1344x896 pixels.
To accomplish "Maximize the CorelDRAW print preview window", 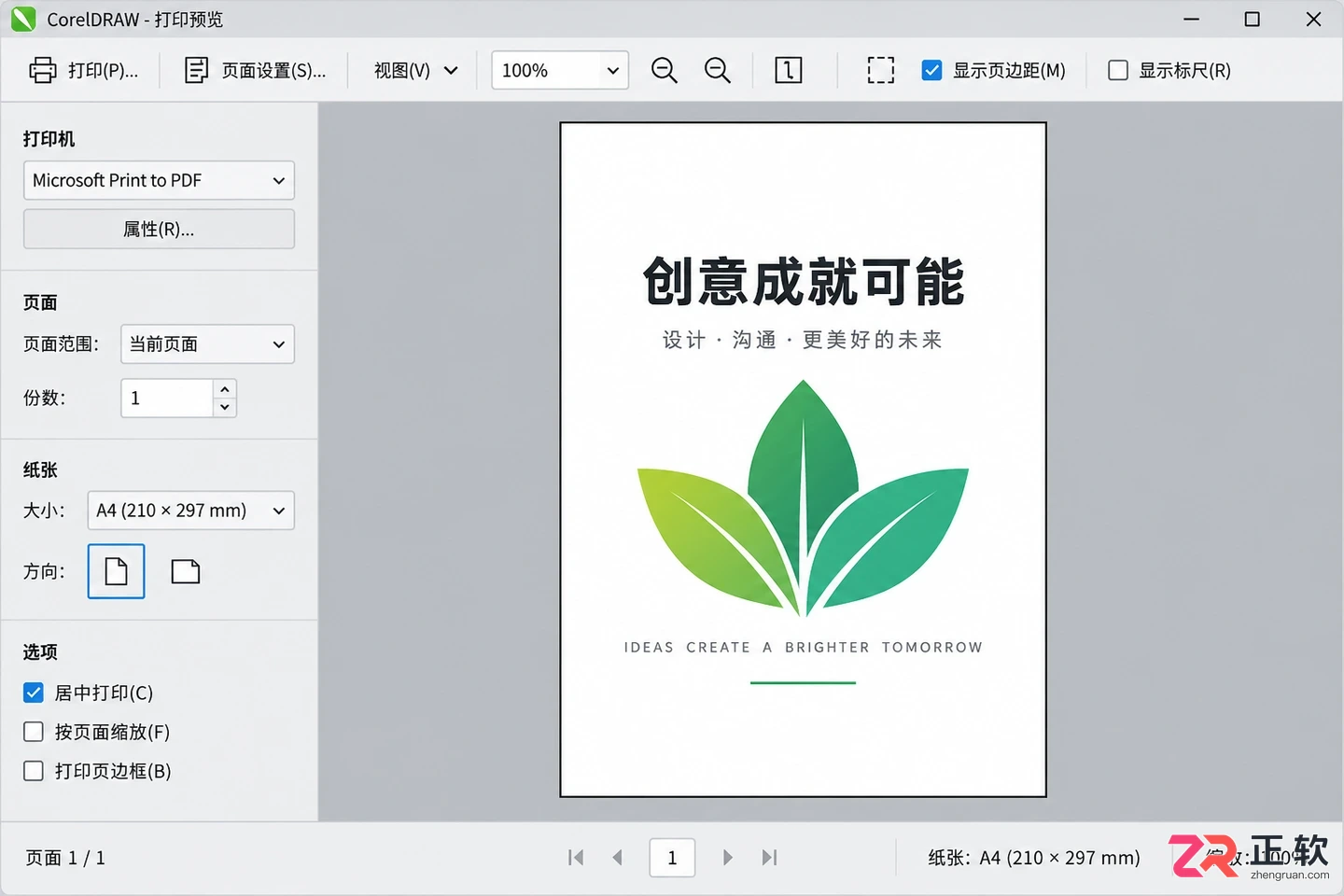I will [1253, 20].
